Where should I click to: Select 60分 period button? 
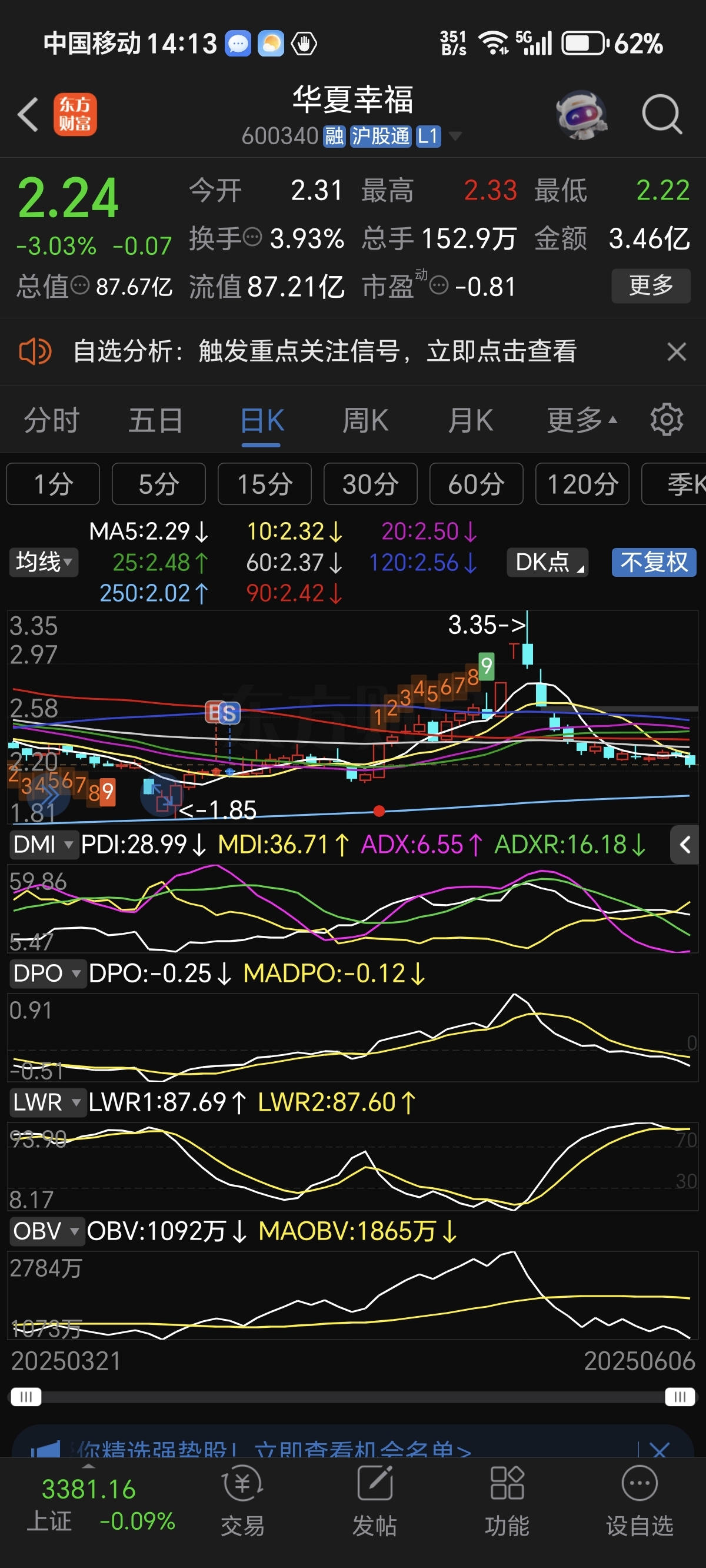477,484
